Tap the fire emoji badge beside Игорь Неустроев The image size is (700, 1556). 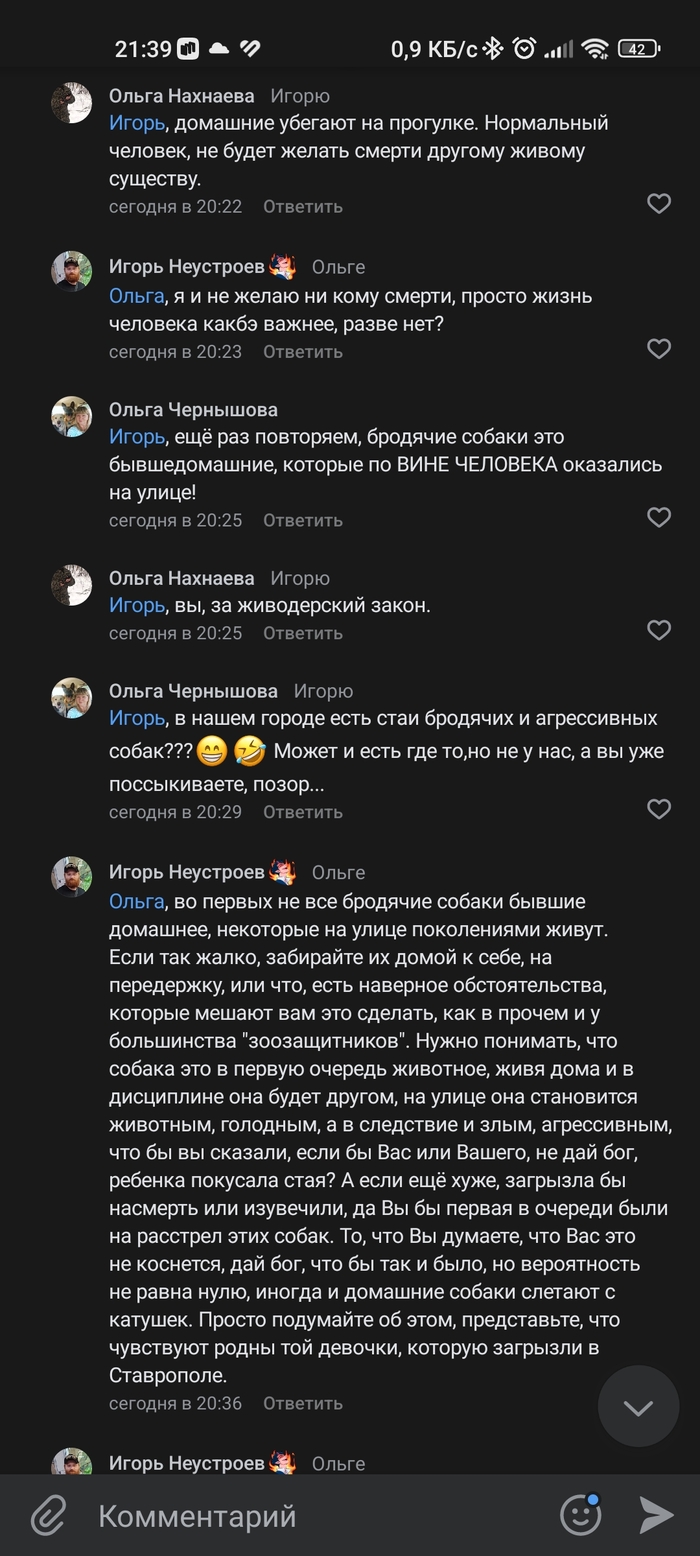283,266
